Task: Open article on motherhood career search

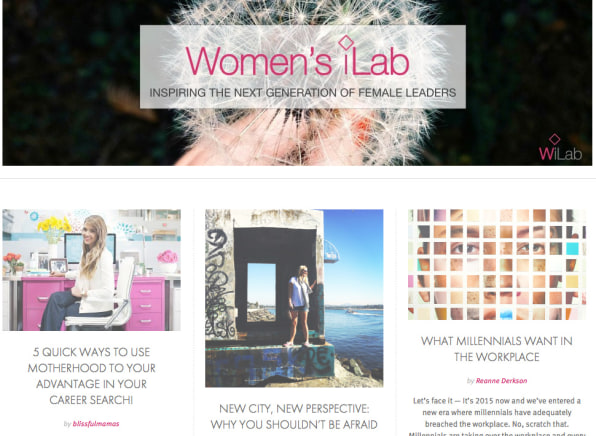Action: pos(92,376)
